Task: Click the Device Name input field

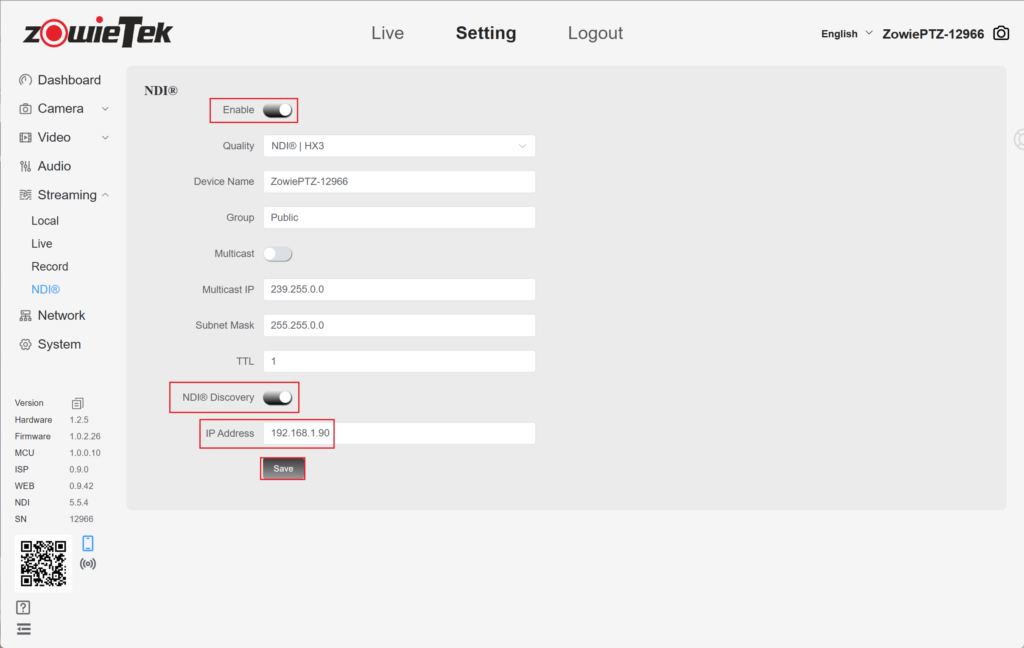Action: click(x=399, y=182)
